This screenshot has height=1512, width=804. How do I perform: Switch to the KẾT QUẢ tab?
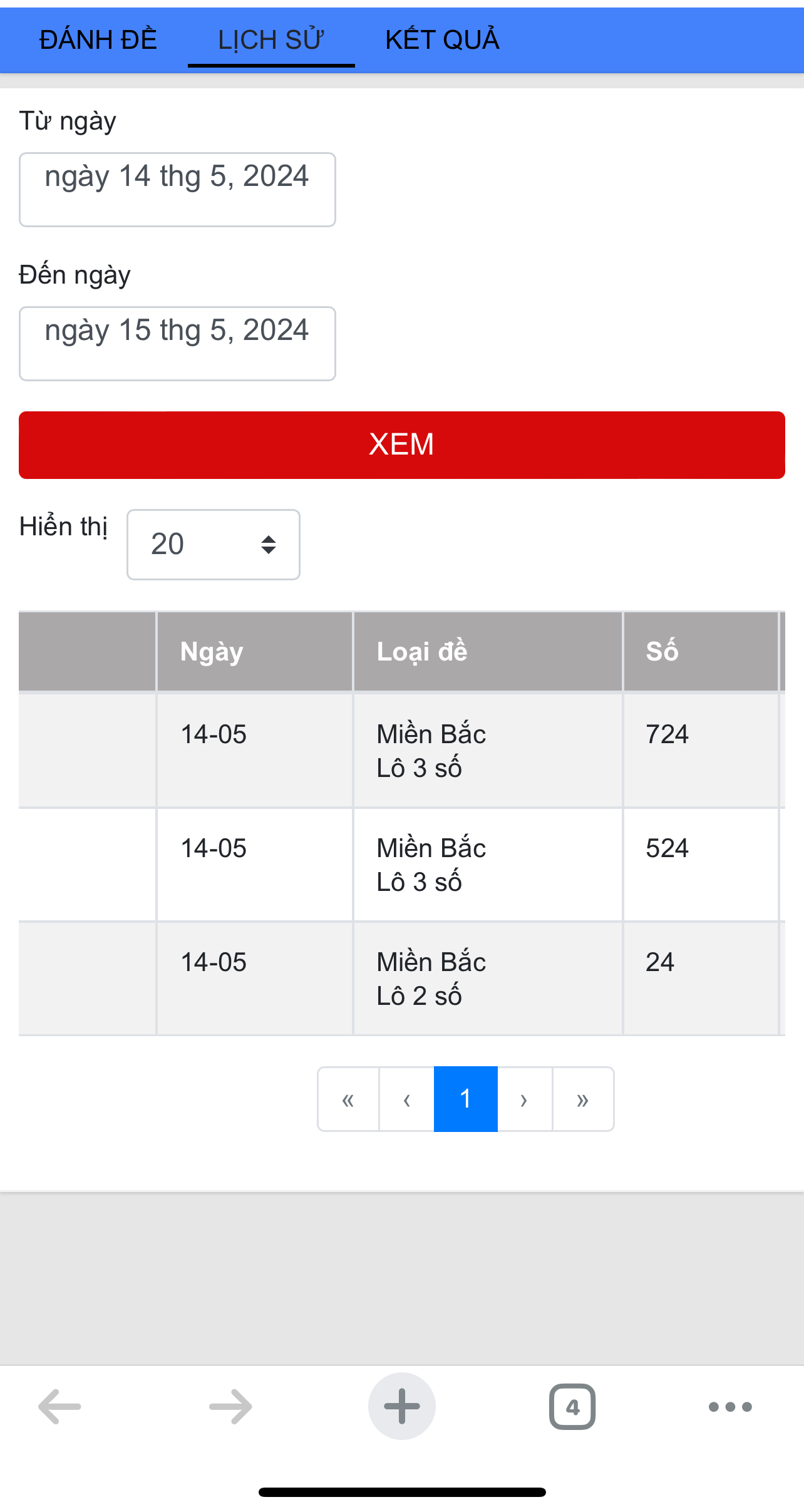click(x=442, y=40)
